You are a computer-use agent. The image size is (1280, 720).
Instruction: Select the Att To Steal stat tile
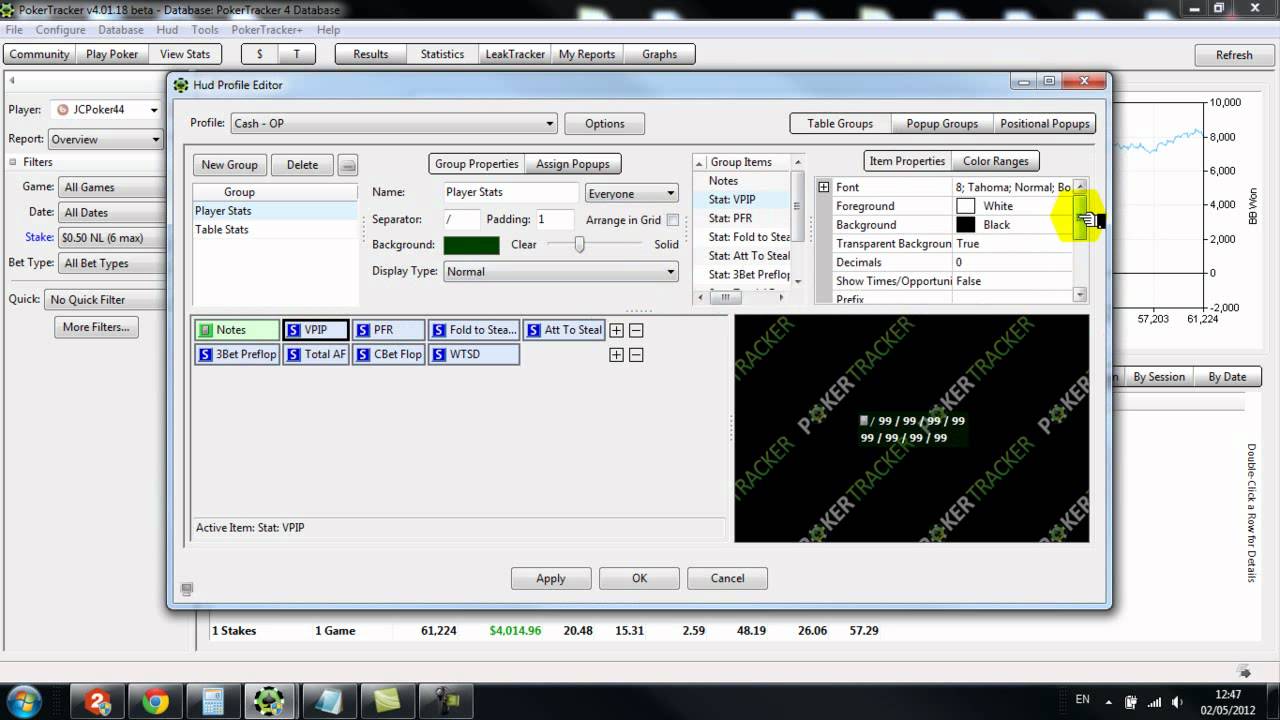click(565, 330)
